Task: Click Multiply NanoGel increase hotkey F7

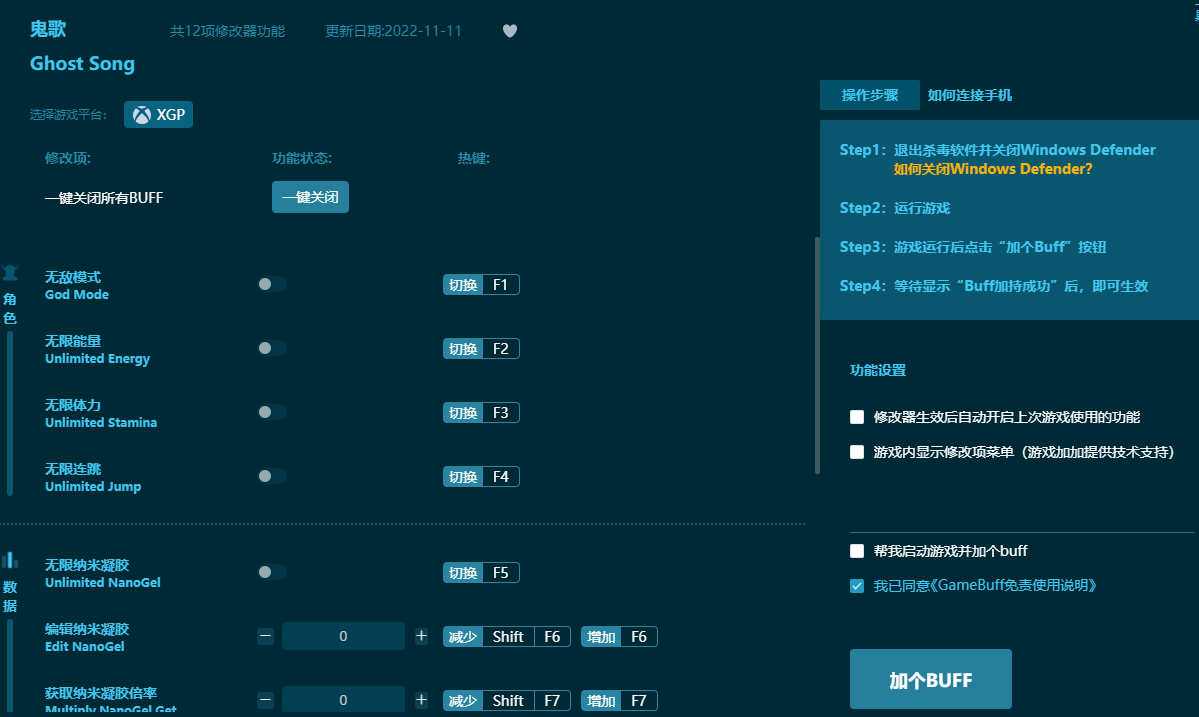Action: pyautogui.click(x=619, y=701)
